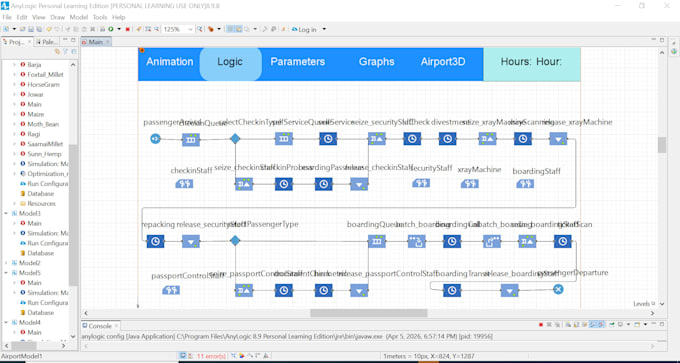Select the repacking delay block
The width and height of the screenshot is (680, 363).
click(x=155, y=241)
